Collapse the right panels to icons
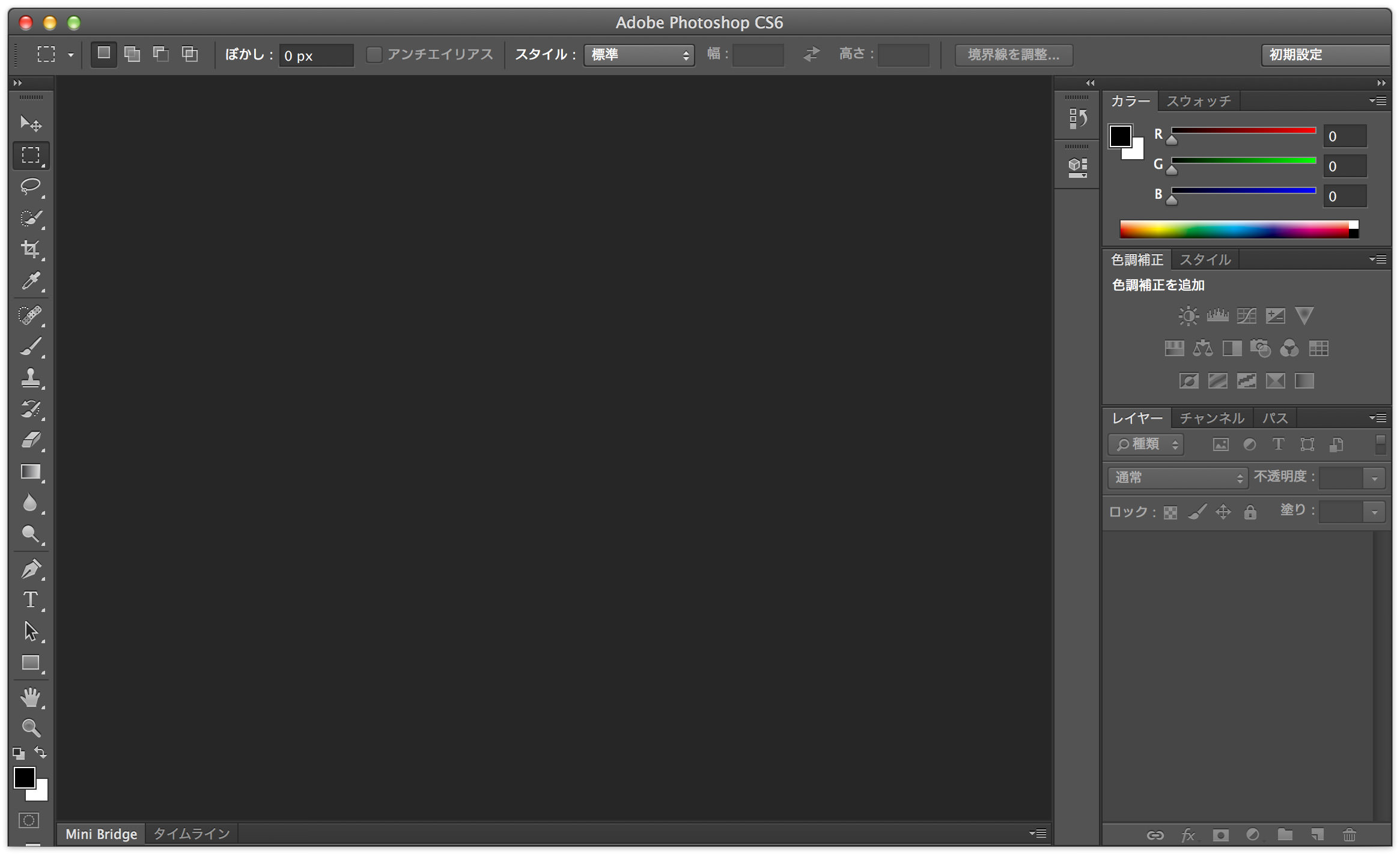 click(1381, 83)
